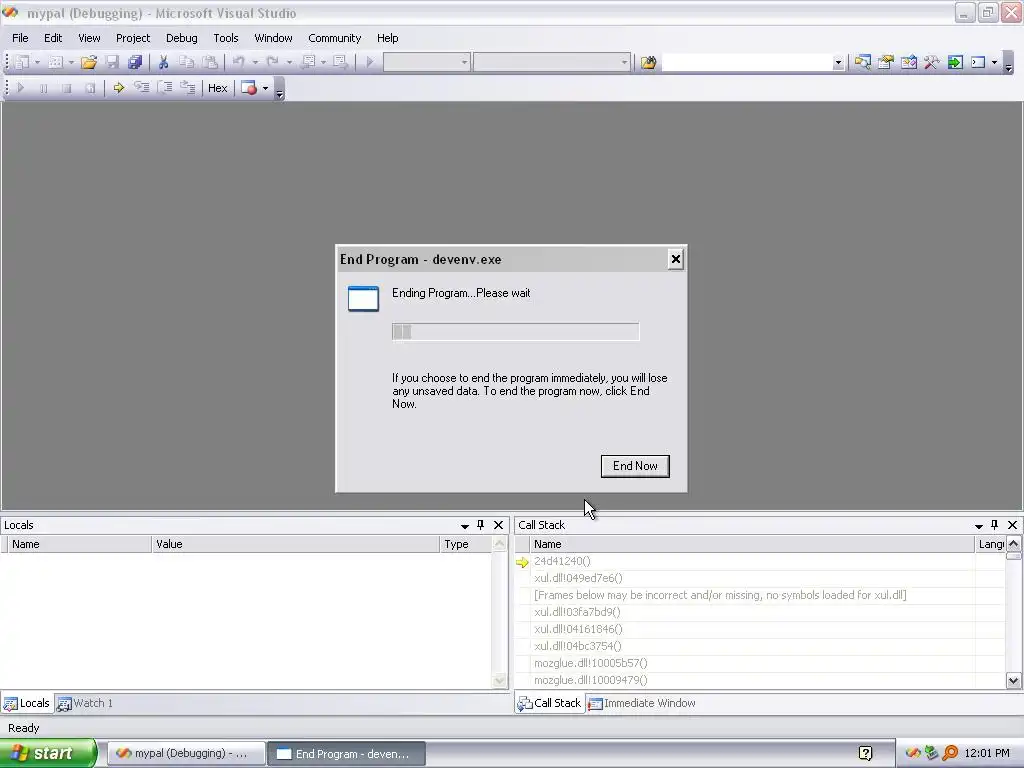Screen dimensions: 1024x768
Task: Click the Save floppy icon
Action: coord(112,62)
